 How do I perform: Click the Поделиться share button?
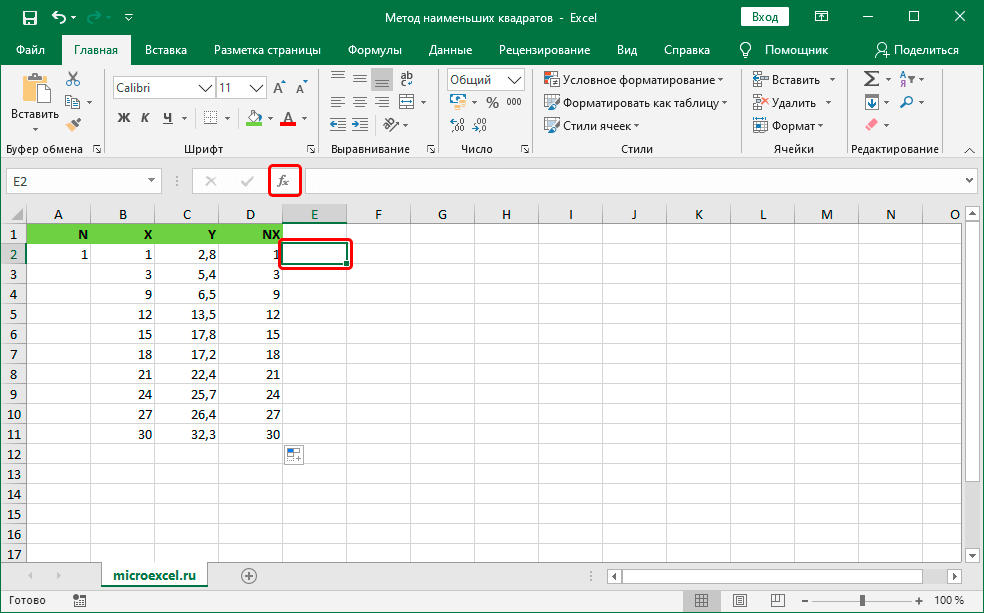pos(917,50)
